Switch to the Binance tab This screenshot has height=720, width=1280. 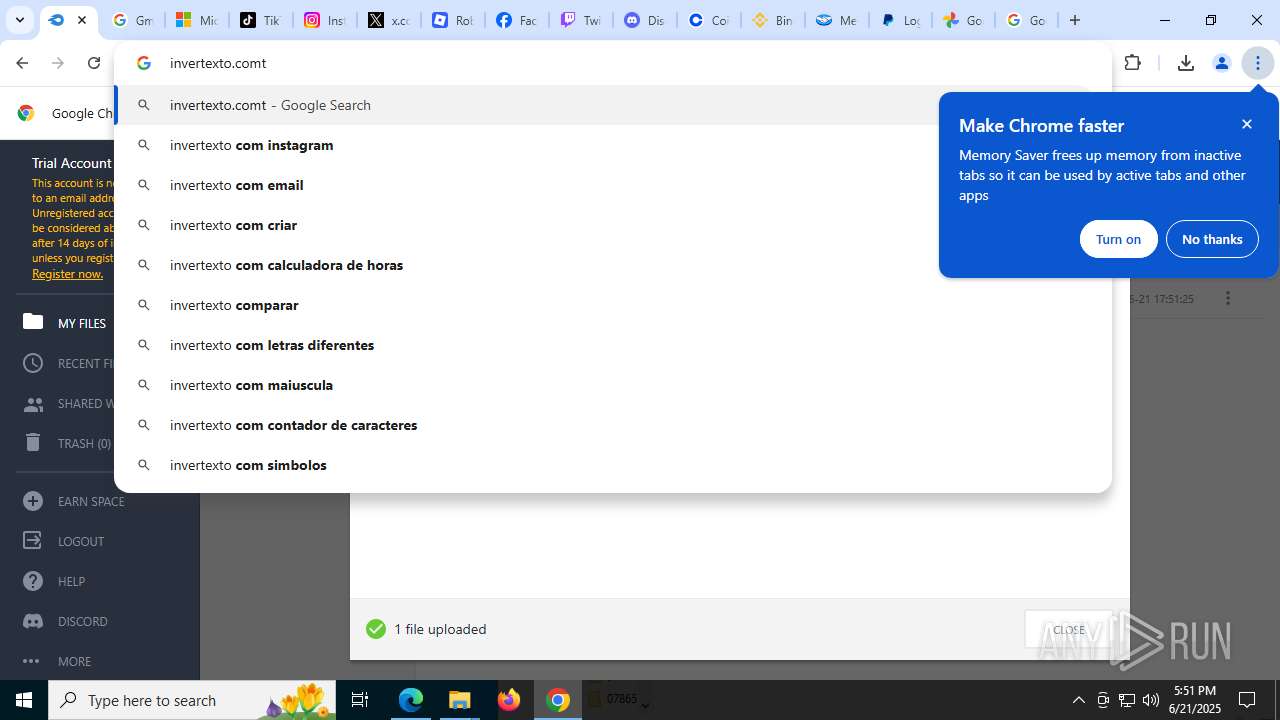[x=772, y=20]
